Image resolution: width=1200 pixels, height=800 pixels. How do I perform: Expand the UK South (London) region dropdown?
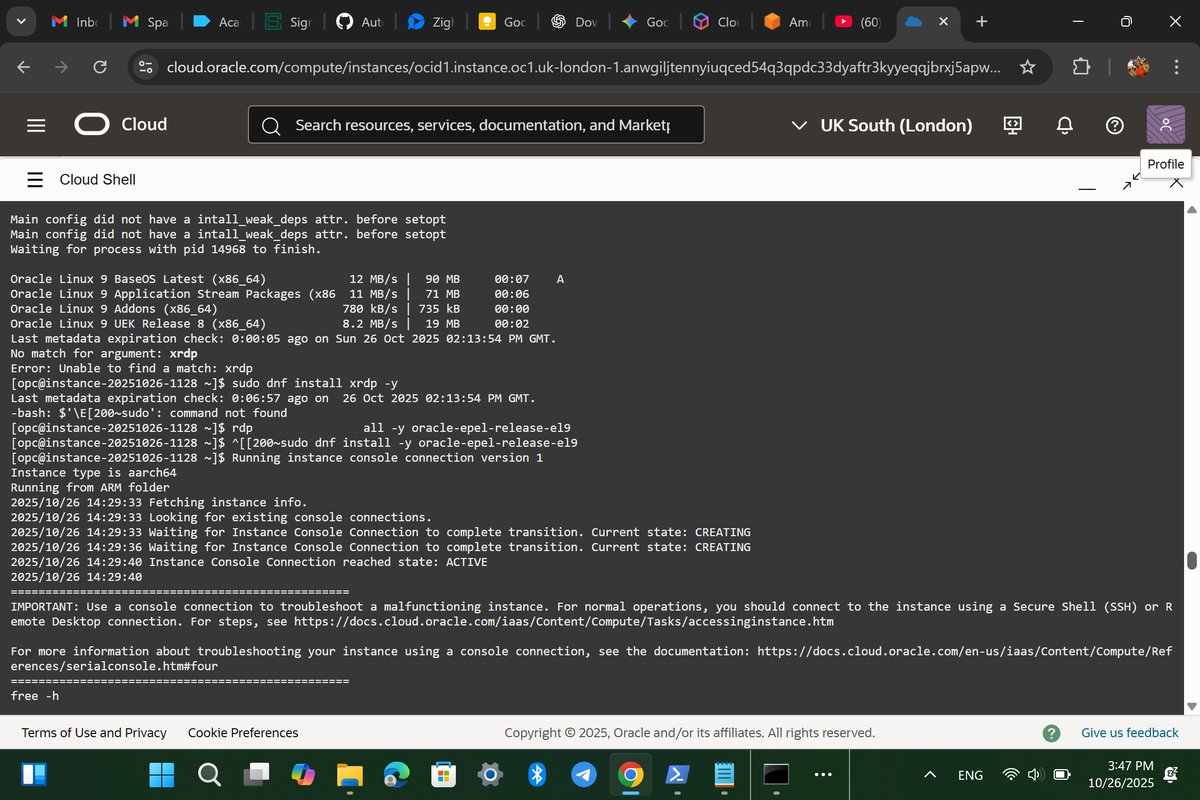pyautogui.click(x=881, y=125)
